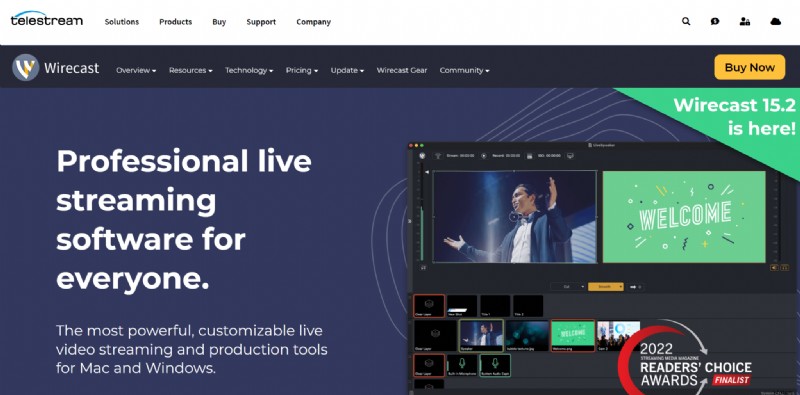
Task: Open the Company menu
Action: point(313,22)
